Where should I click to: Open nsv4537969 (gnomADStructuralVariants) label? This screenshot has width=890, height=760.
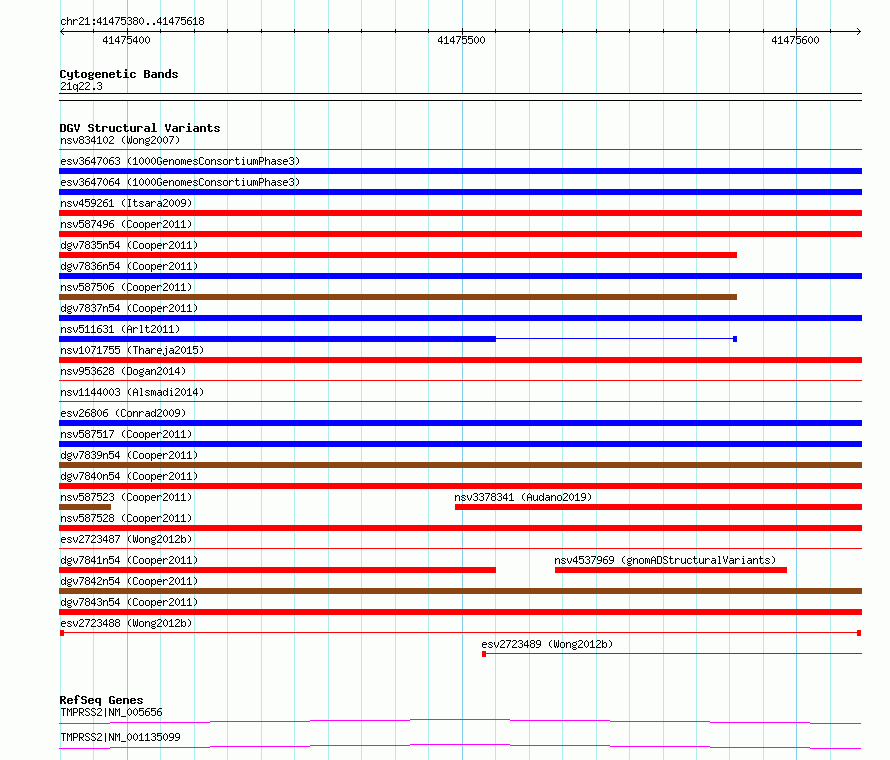tap(665, 560)
